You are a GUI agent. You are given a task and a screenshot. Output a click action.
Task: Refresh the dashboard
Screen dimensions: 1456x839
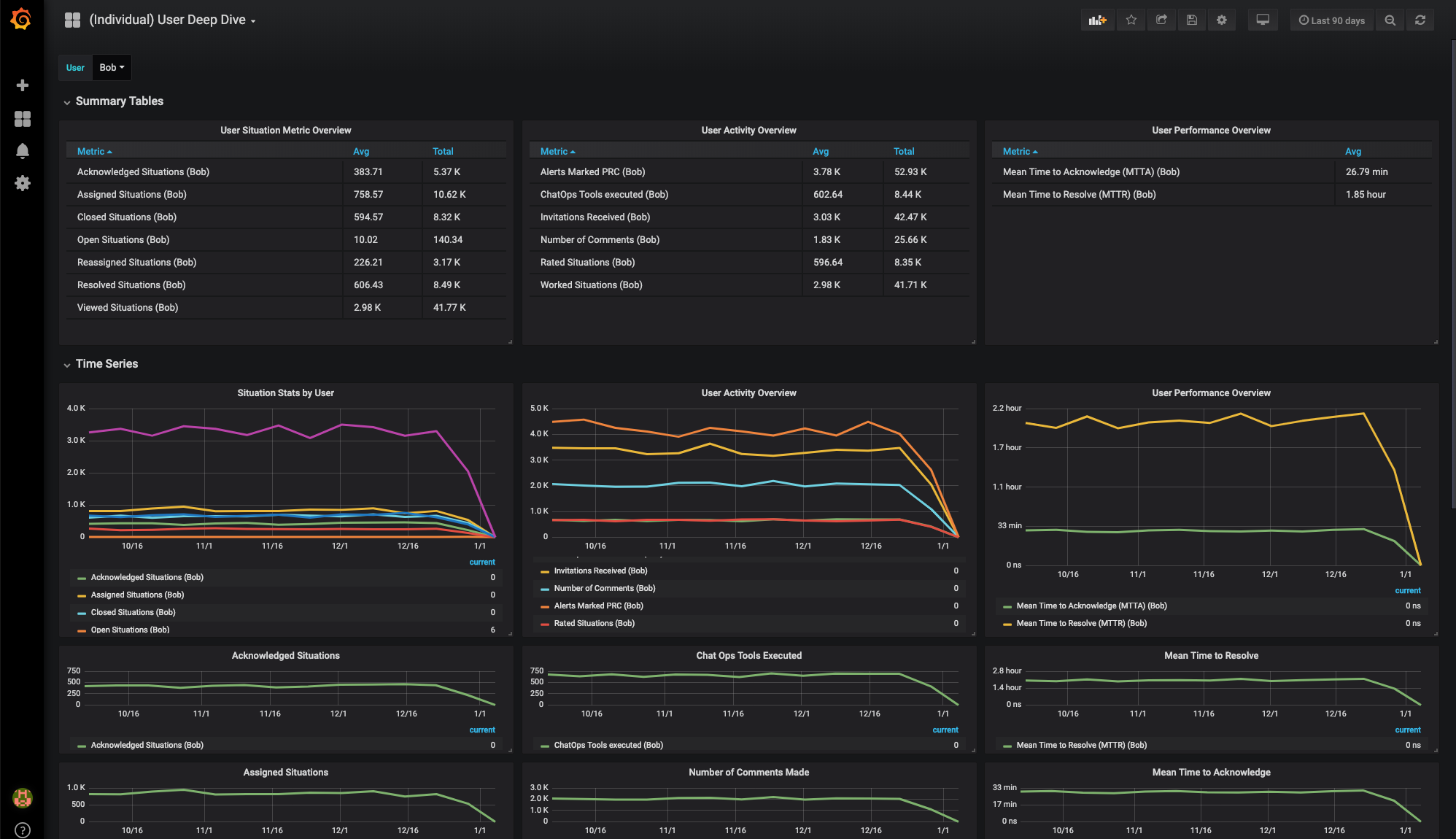click(1420, 20)
